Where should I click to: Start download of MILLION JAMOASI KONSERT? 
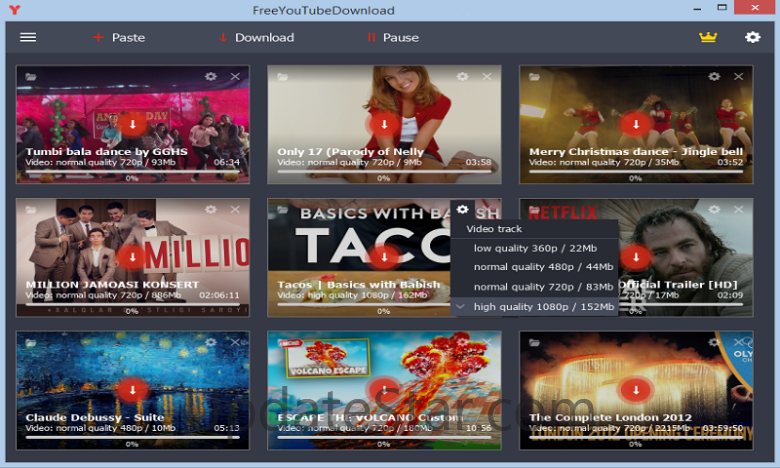pos(132,257)
